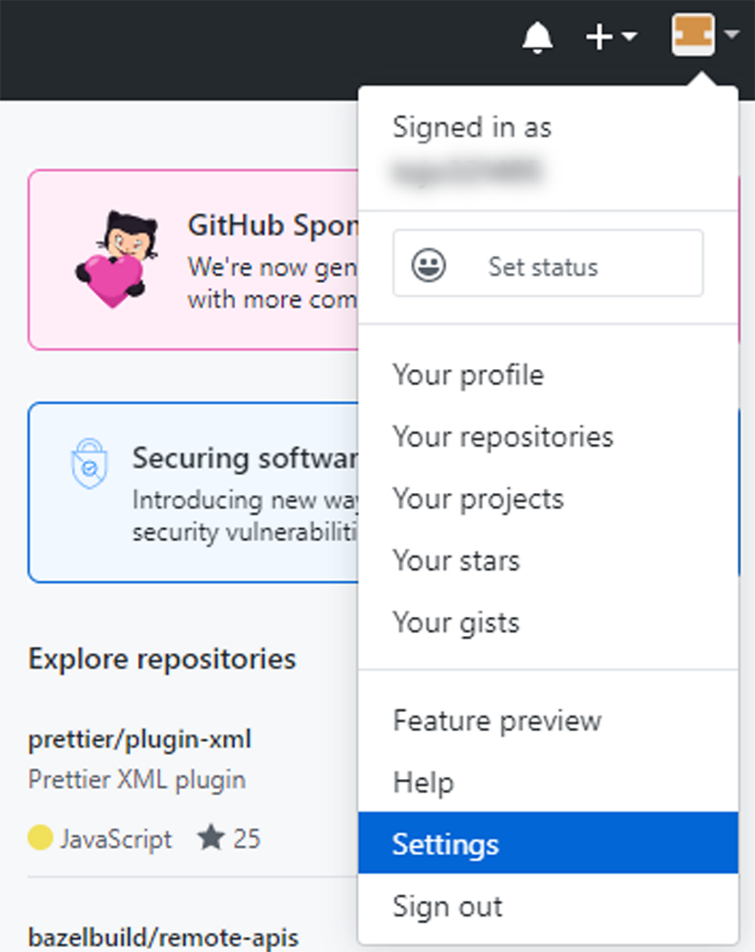Go to Your repositories

pos(502,437)
